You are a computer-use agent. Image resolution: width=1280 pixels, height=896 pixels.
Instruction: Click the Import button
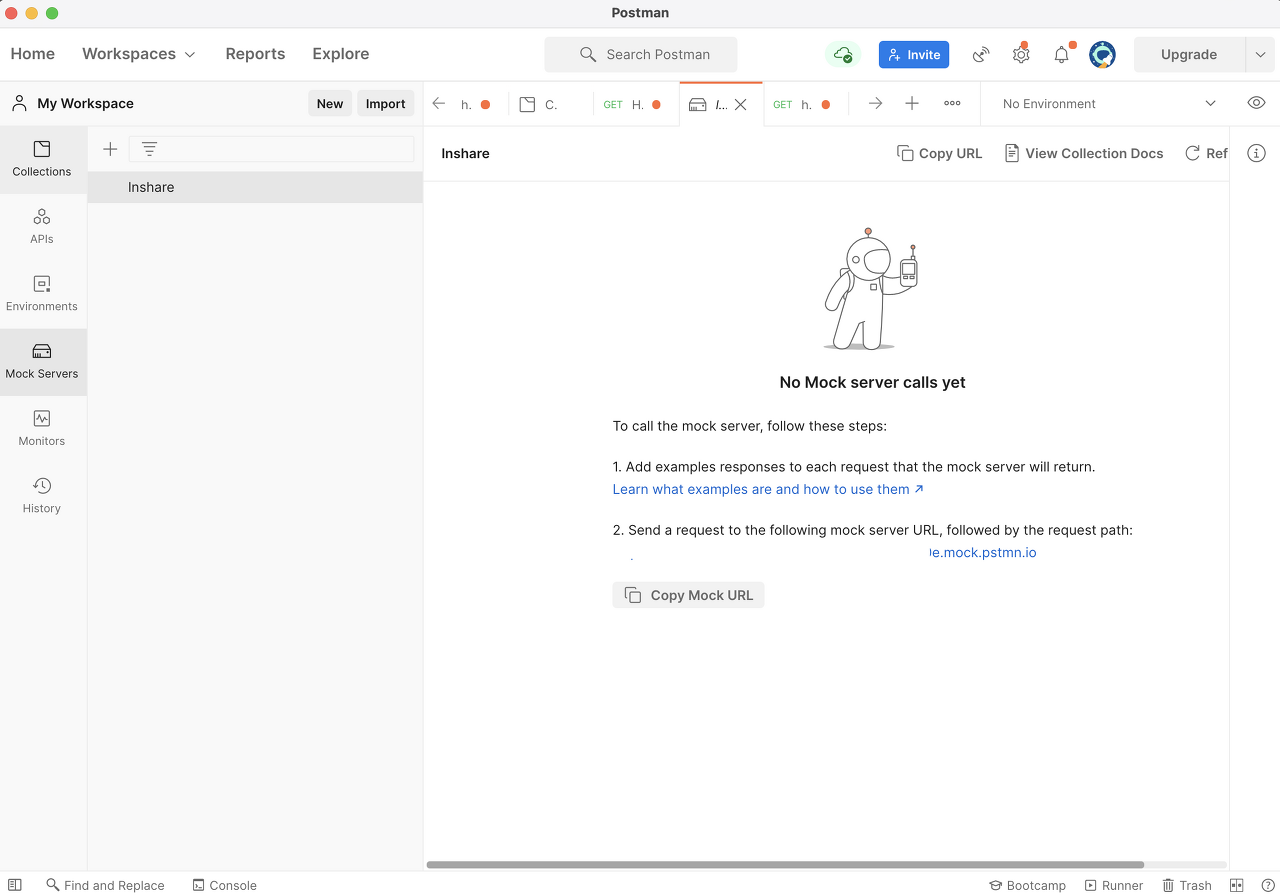[x=386, y=103]
